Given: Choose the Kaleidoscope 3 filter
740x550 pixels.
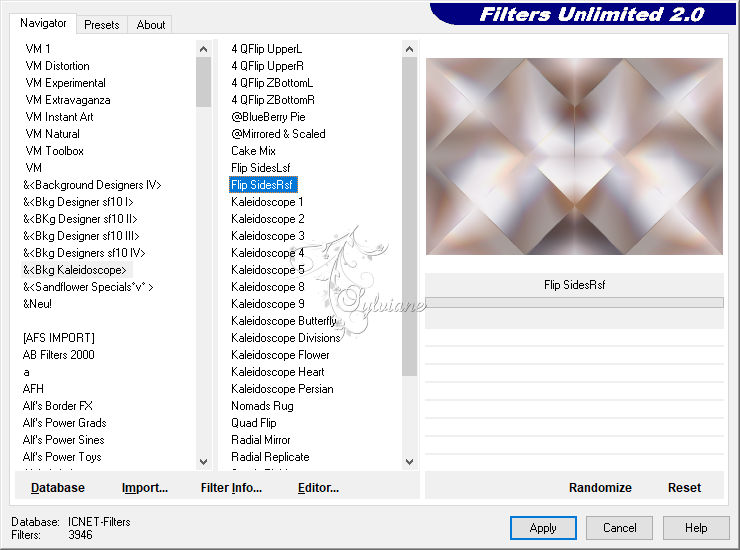Looking at the screenshot, I should [x=268, y=236].
